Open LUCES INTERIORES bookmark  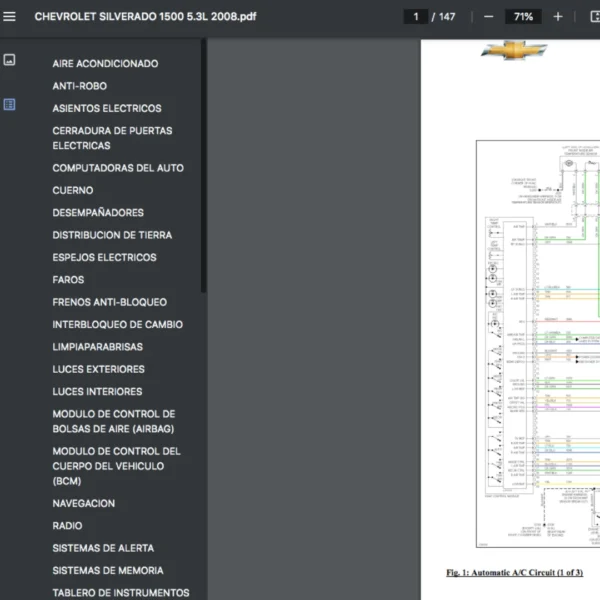tap(97, 391)
